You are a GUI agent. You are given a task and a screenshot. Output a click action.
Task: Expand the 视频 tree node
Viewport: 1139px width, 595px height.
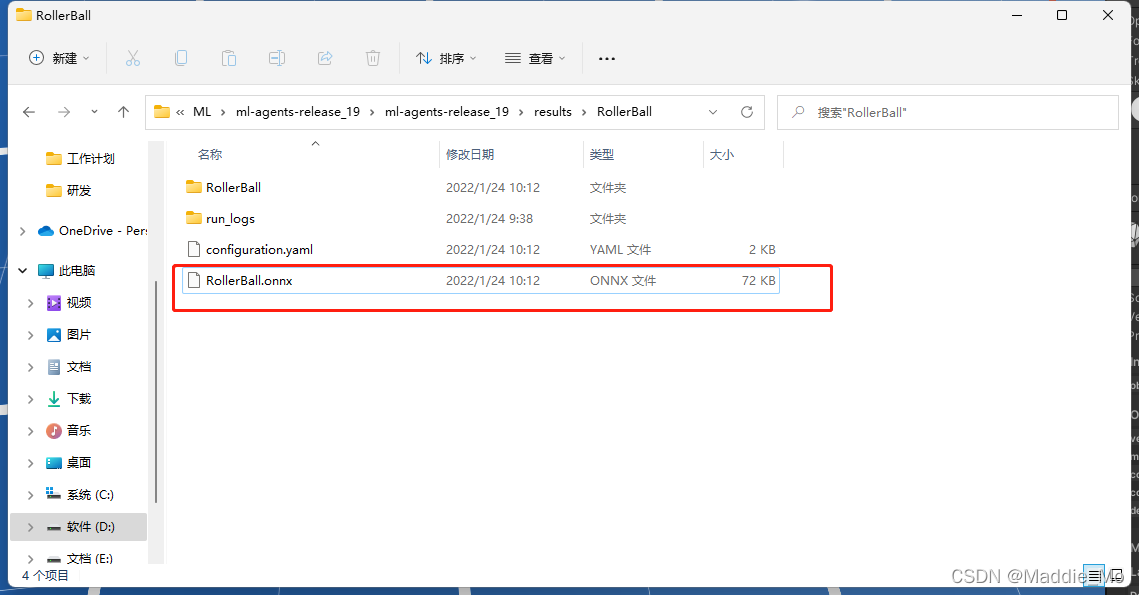point(31,303)
